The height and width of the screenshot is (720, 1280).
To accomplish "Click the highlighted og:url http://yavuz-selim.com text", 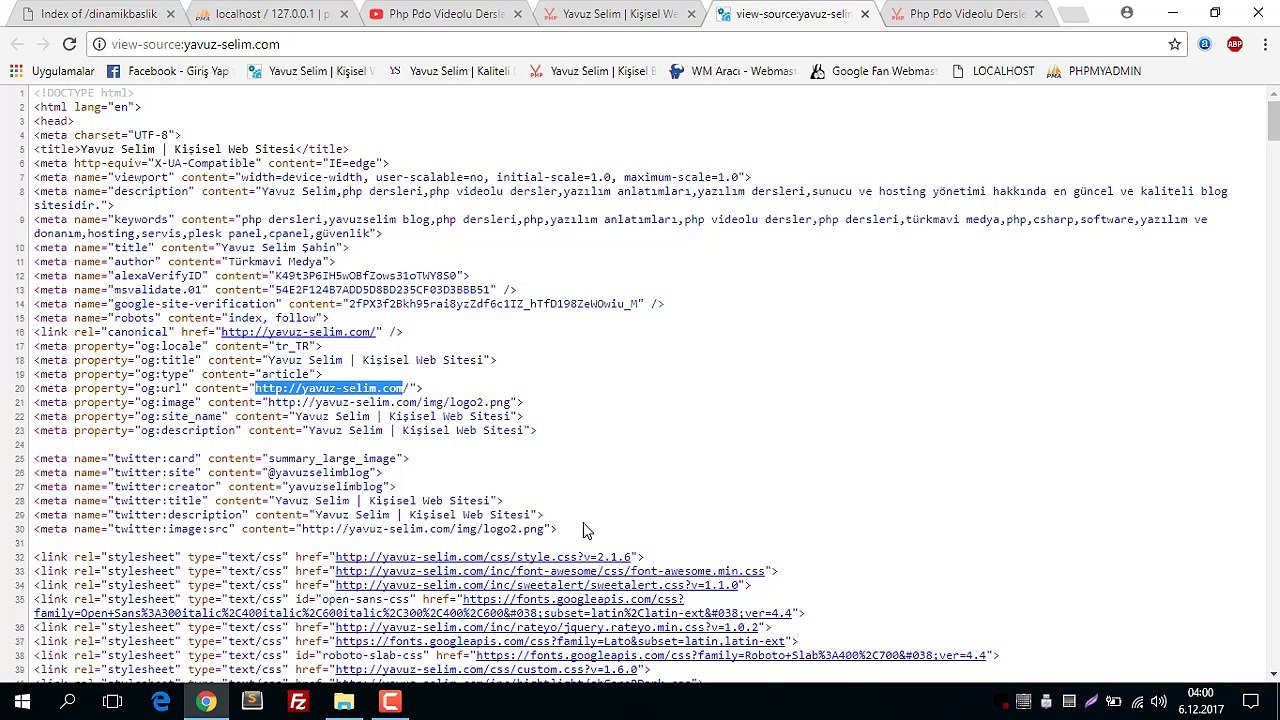I will pos(329,388).
